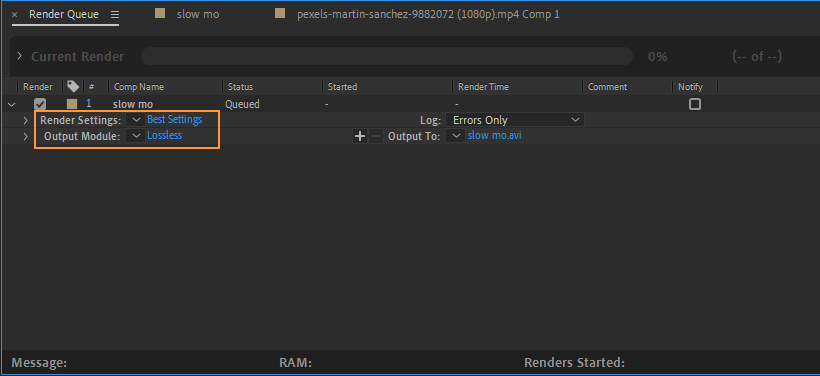Viewport: 820px width, 376px height.
Task: Click the label tag column icon
Action: (73, 86)
